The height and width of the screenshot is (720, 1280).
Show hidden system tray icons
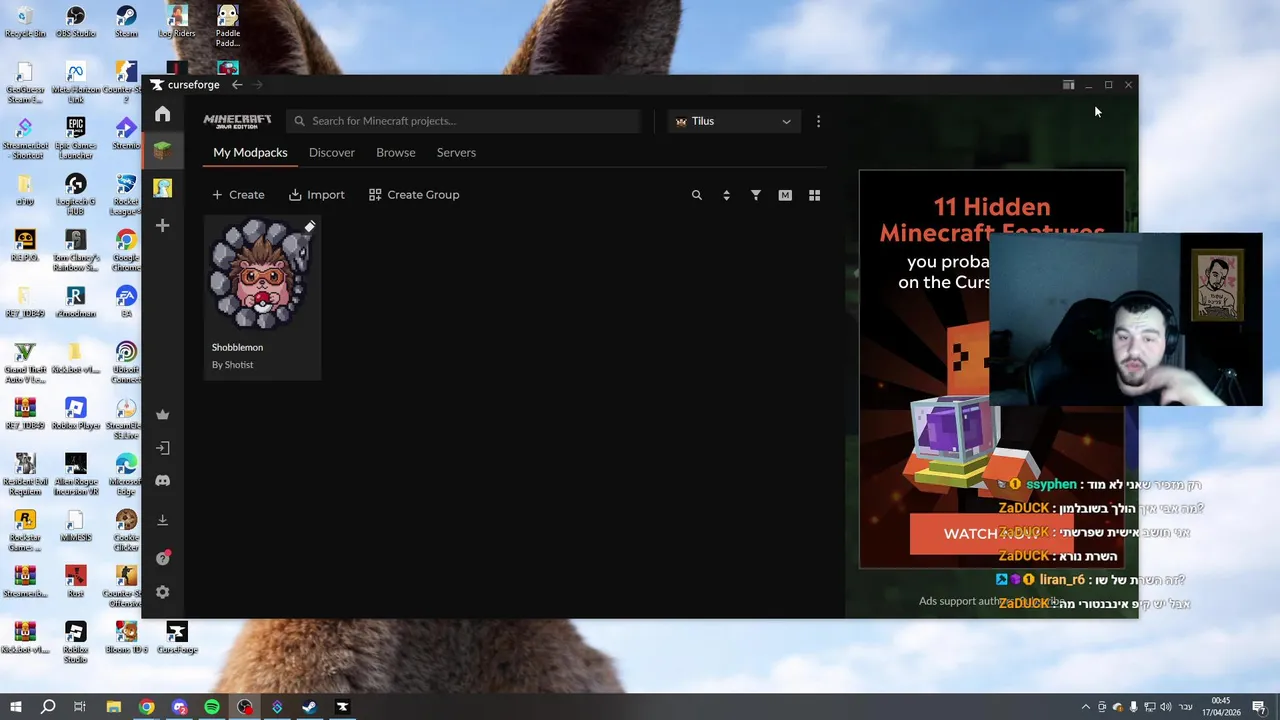(1086, 707)
